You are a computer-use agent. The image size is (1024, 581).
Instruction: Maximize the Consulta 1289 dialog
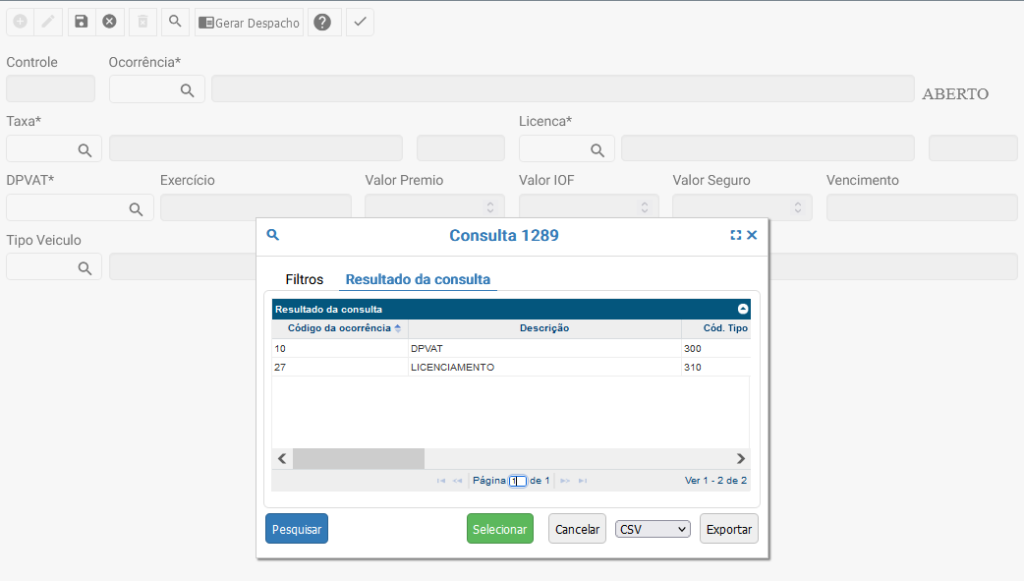coord(736,235)
